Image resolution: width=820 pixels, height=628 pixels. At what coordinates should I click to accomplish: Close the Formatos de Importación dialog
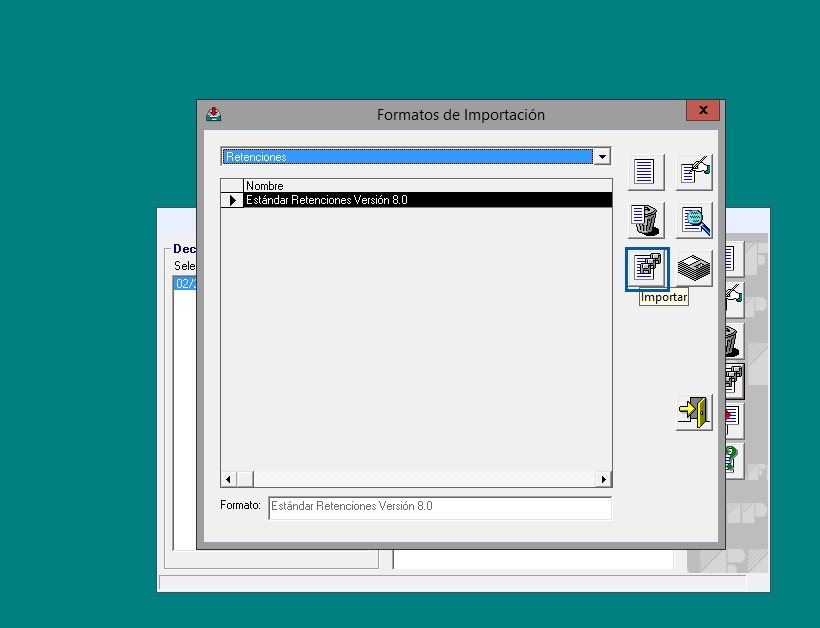(703, 110)
